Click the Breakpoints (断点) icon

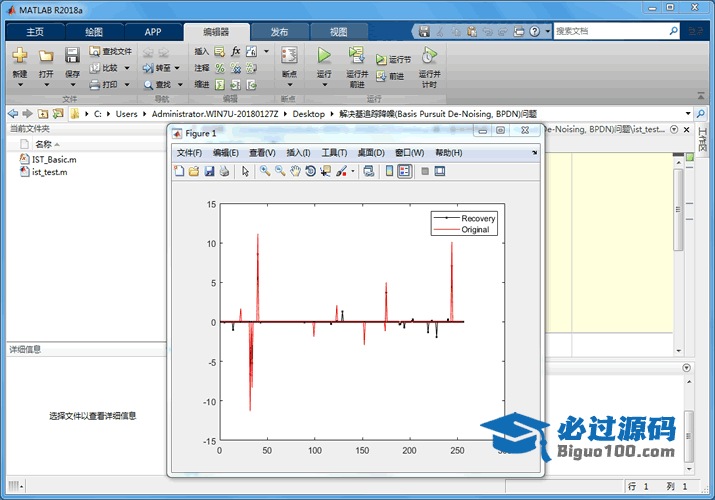[x=290, y=56]
